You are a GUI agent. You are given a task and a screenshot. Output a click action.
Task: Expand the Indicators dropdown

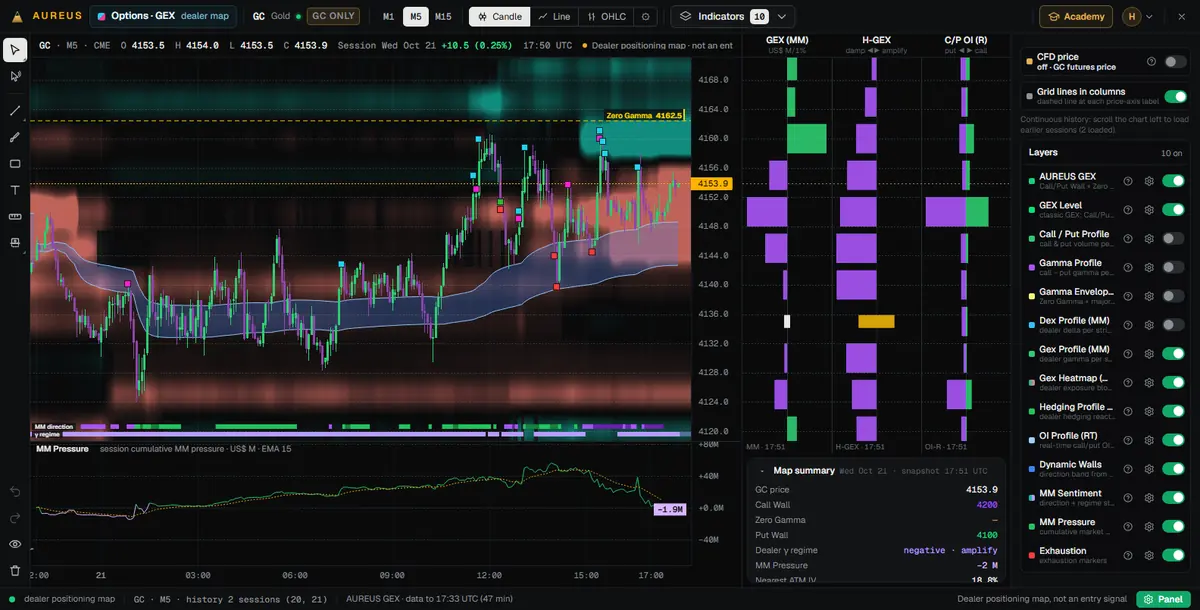(733, 17)
